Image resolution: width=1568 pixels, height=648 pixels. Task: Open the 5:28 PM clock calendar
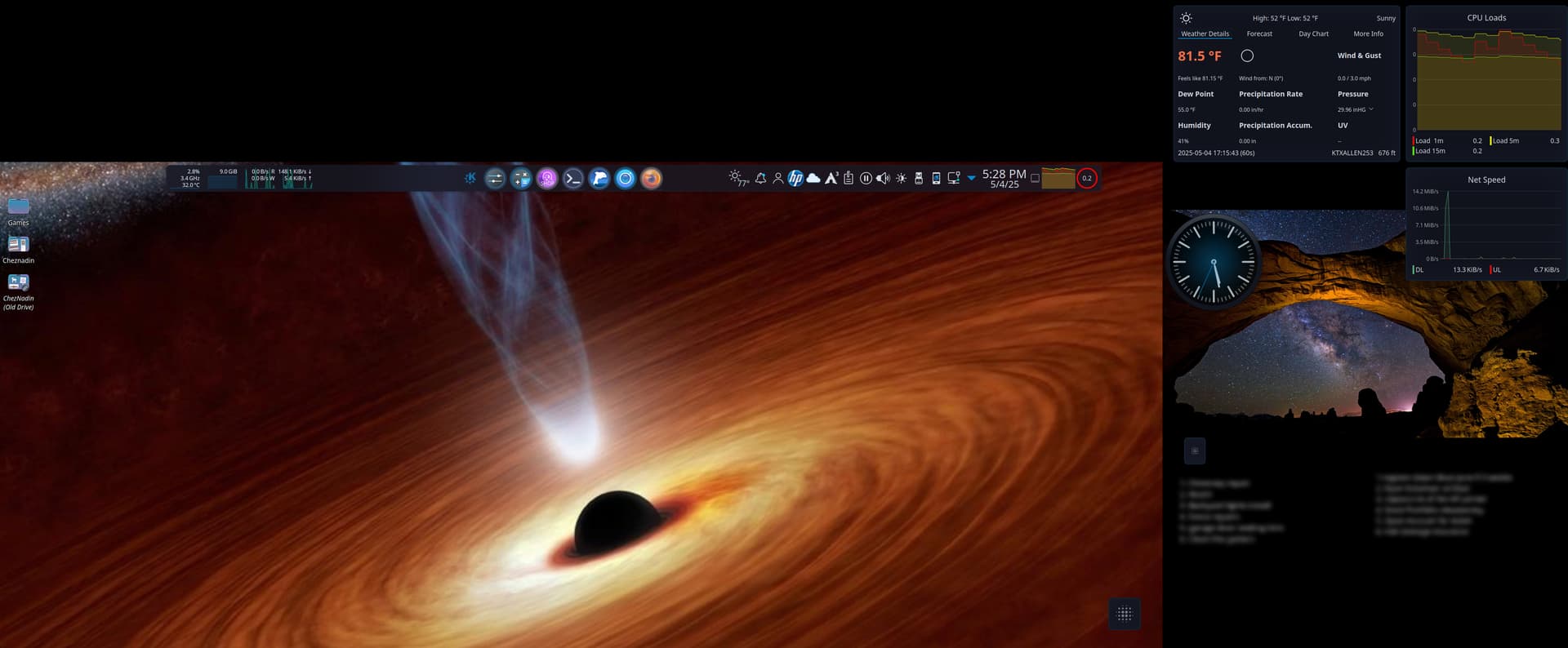[x=1004, y=178]
